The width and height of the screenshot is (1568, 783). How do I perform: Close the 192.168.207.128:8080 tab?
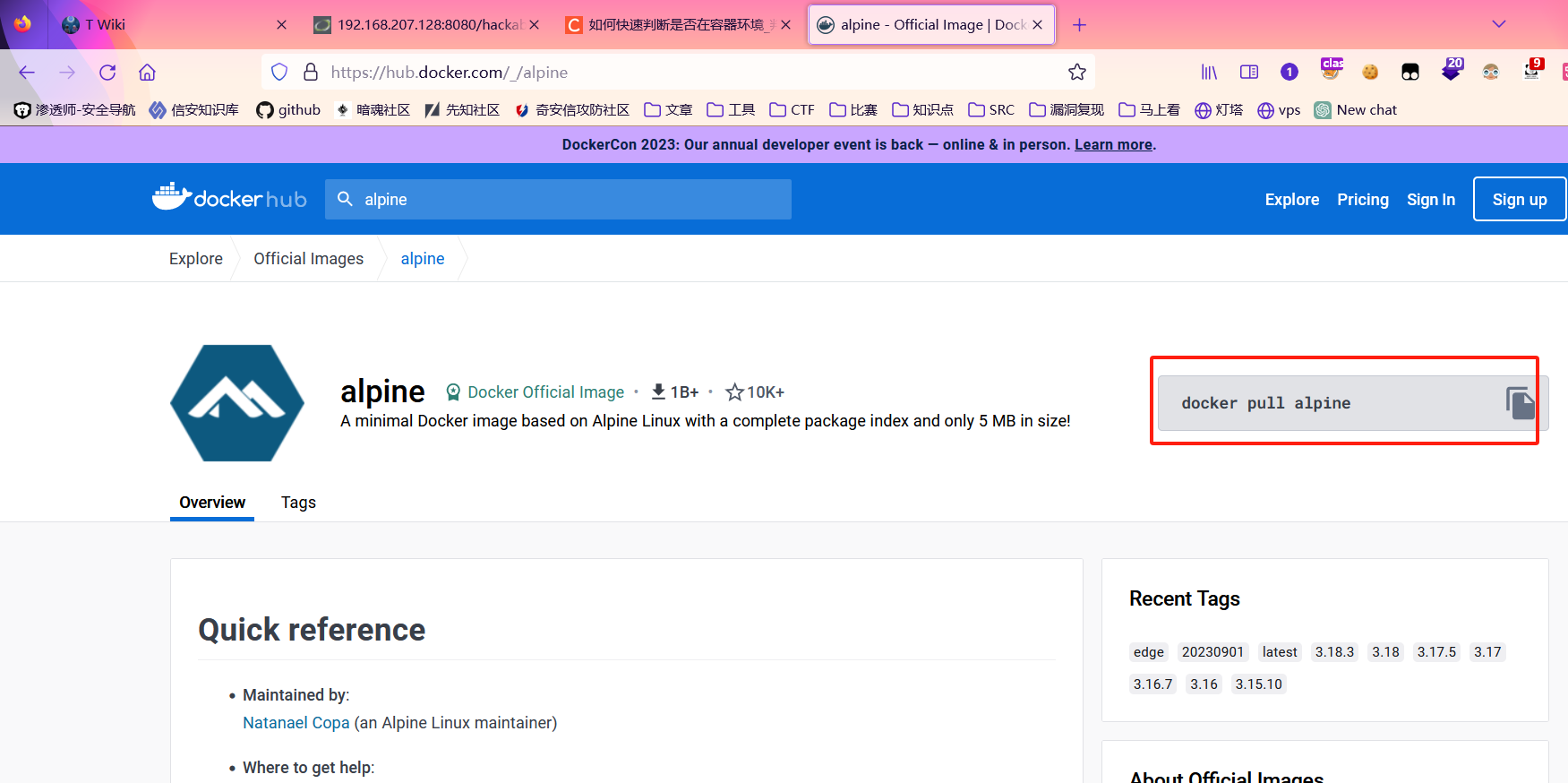click(x=534, y=25)
